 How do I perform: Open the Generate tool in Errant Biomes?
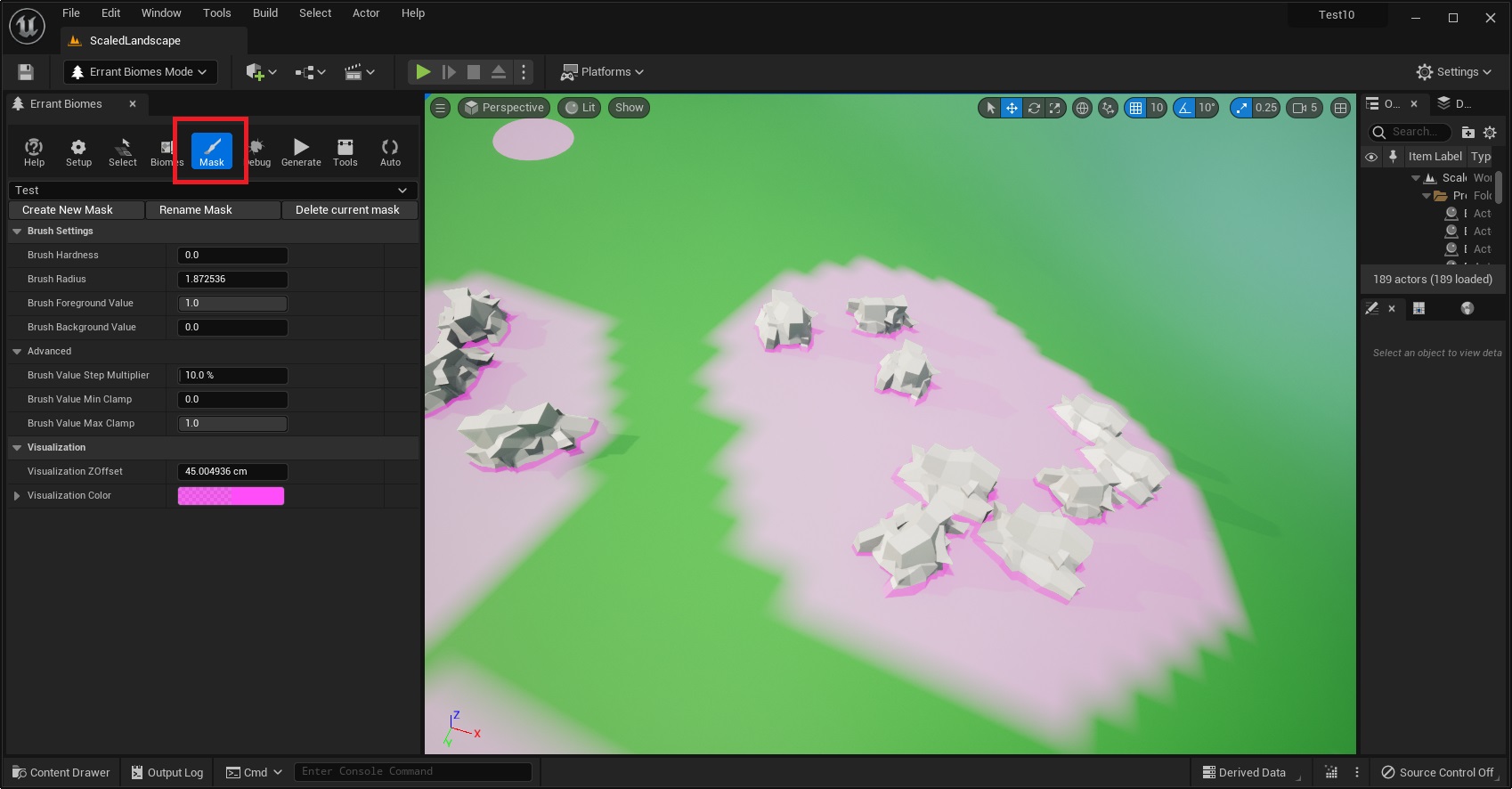pos(301,151)
